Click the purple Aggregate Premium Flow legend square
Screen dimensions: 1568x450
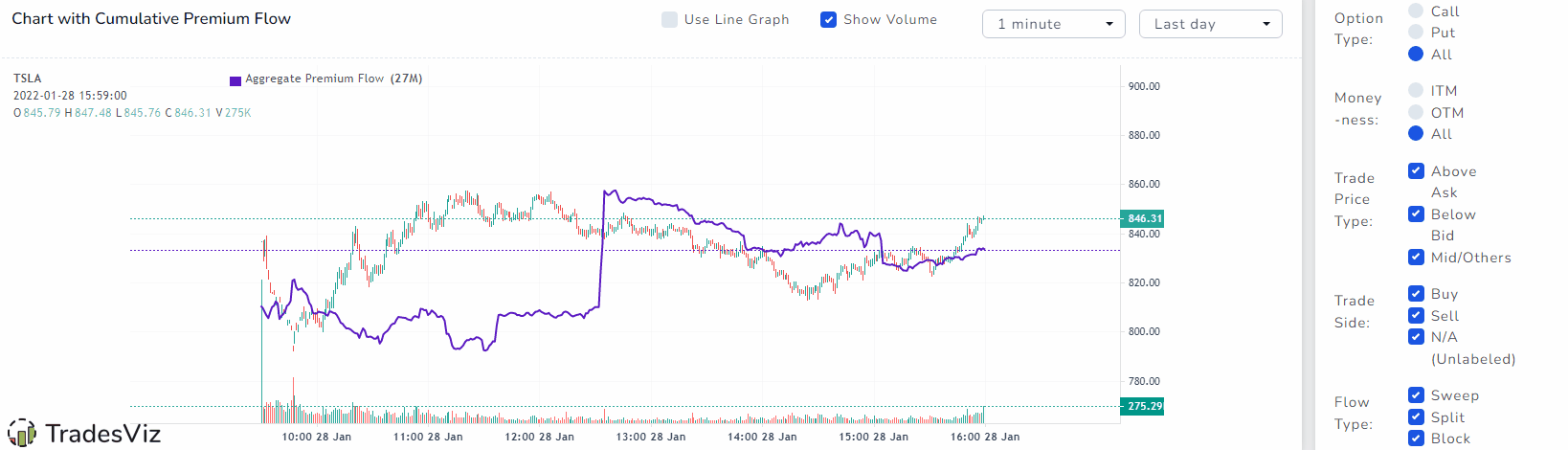235,80
